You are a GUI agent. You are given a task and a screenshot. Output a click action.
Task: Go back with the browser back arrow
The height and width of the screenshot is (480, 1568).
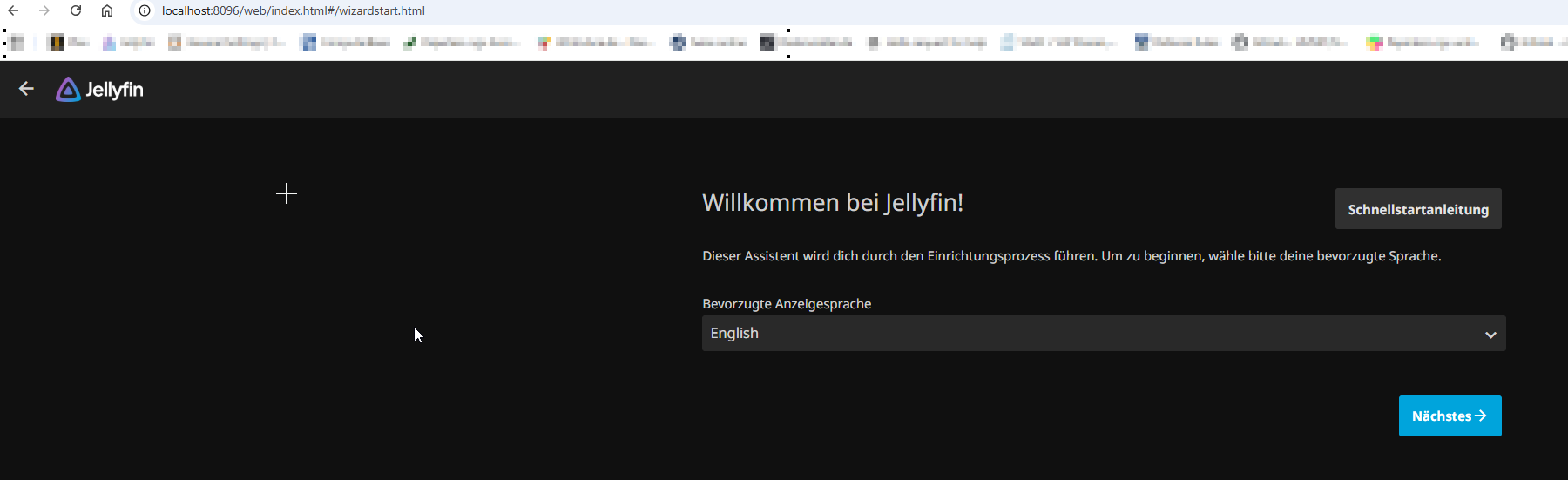point(13,10)
